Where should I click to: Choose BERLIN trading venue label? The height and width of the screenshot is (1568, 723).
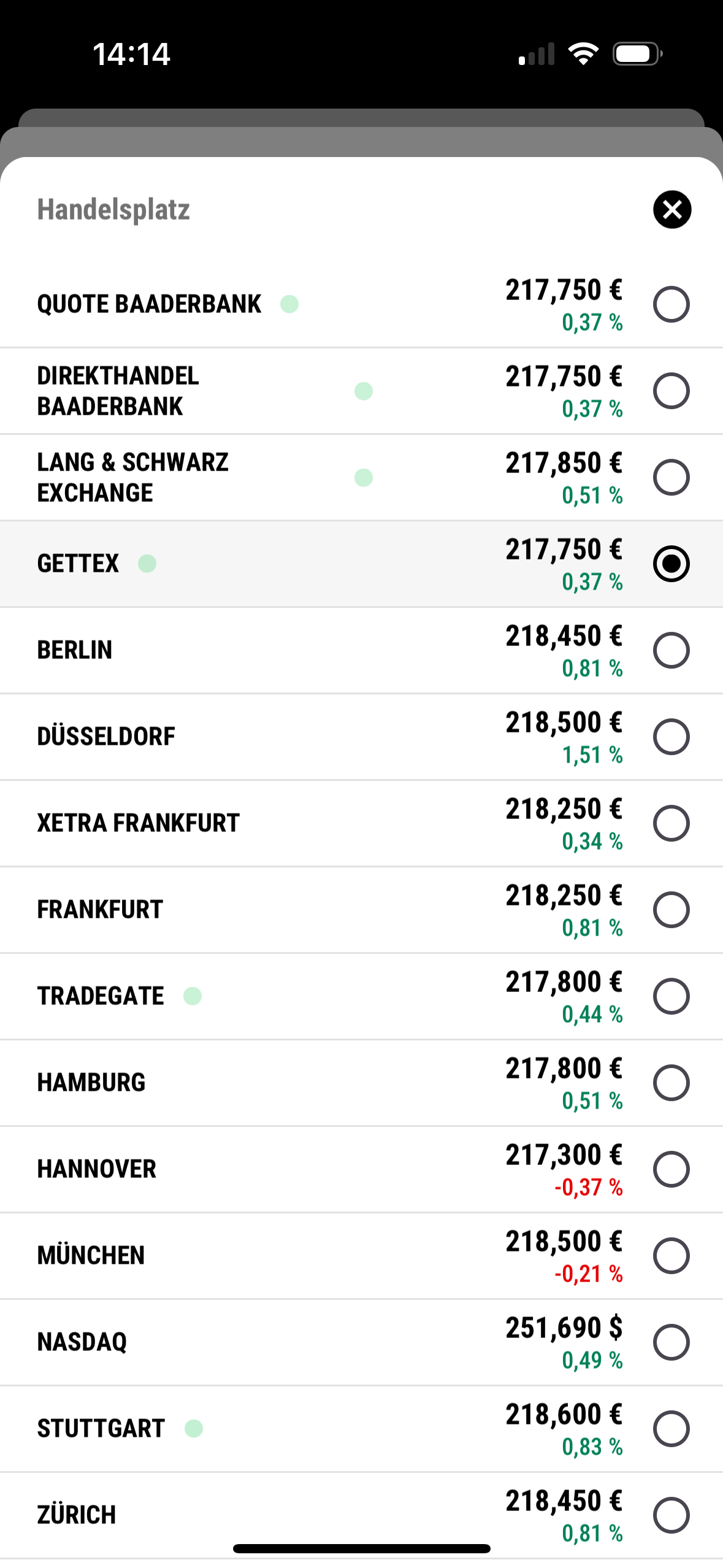[75, 650]
